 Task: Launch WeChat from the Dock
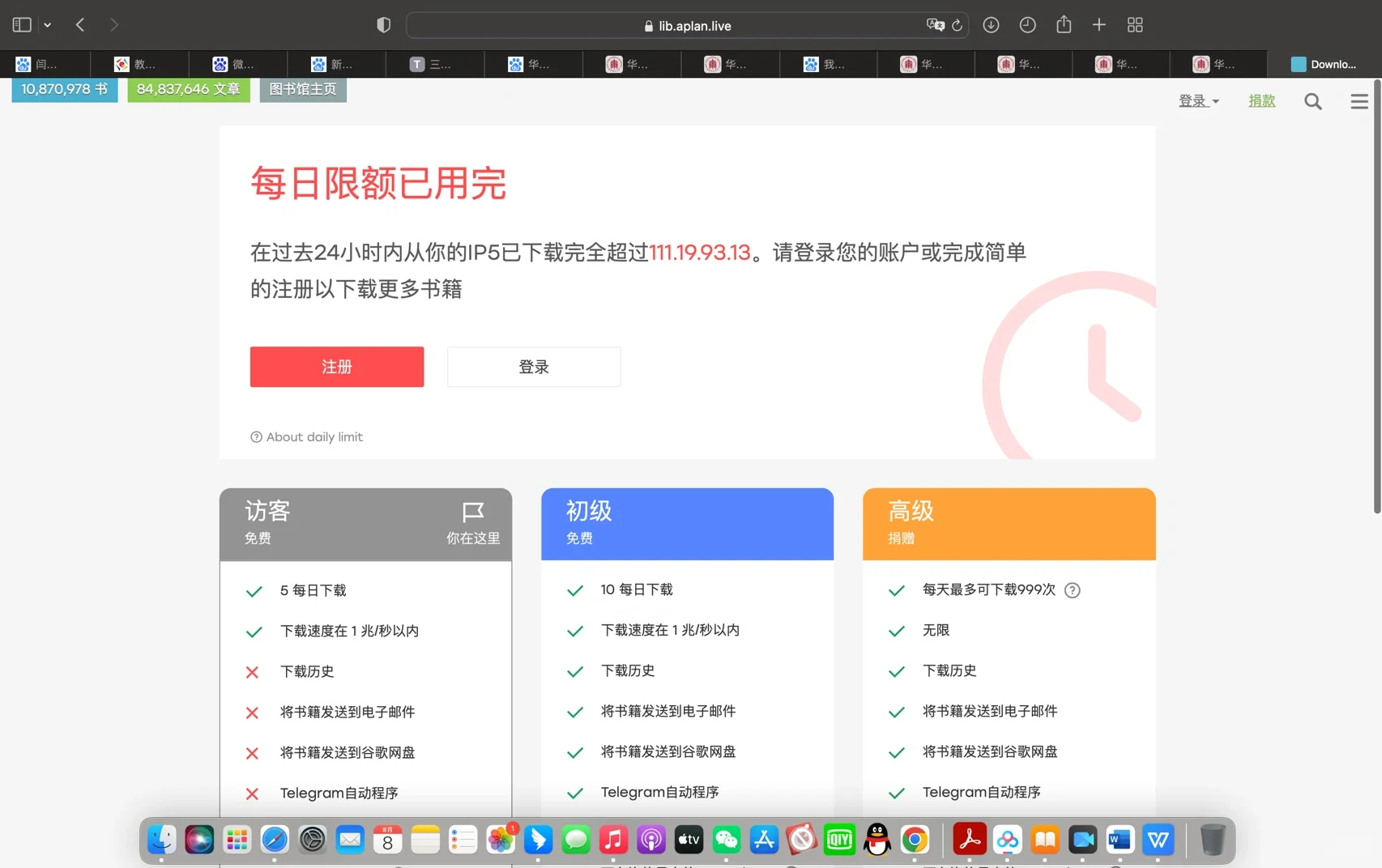point(726,840)
